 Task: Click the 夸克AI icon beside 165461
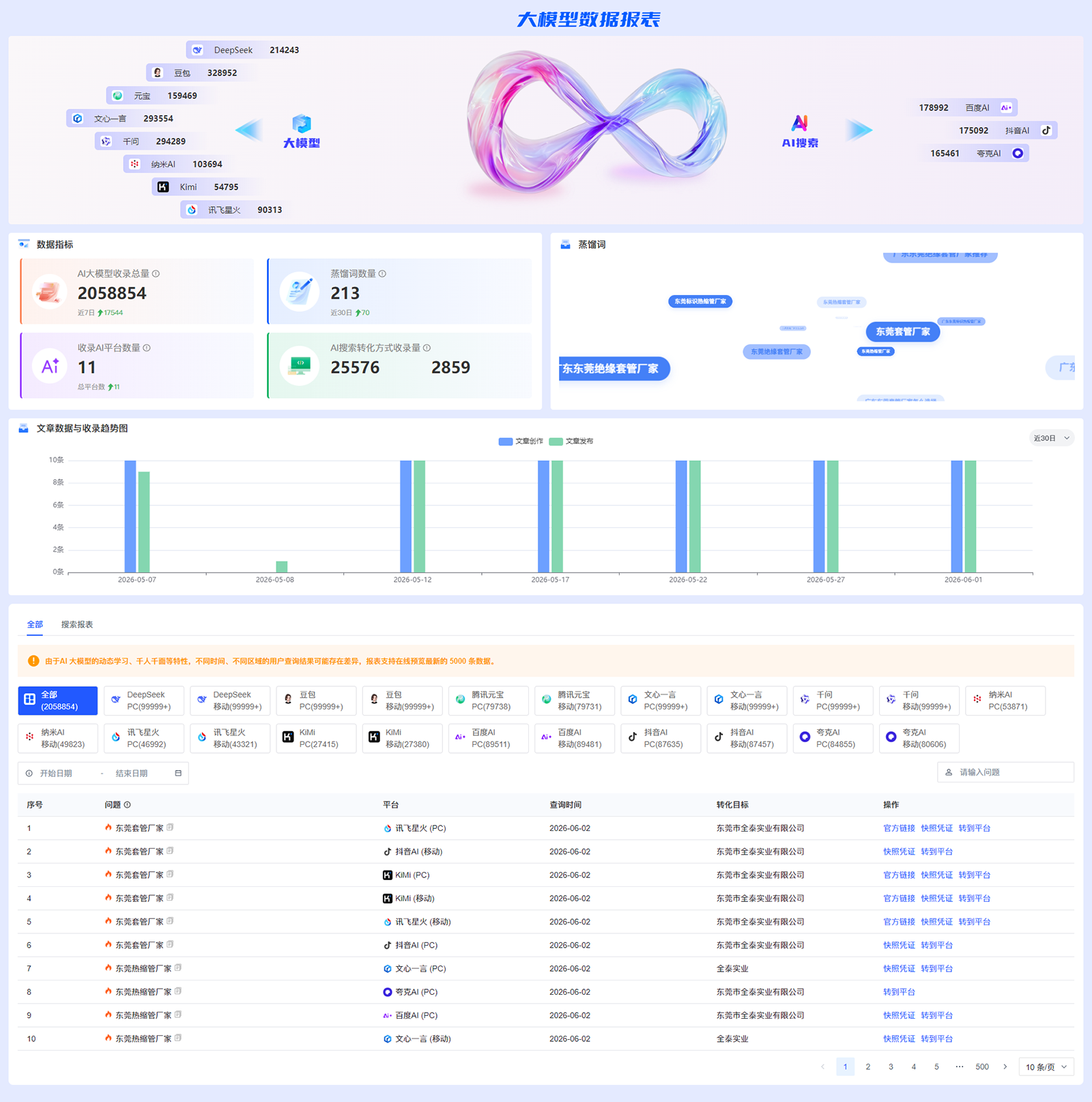pos(1018,154)
